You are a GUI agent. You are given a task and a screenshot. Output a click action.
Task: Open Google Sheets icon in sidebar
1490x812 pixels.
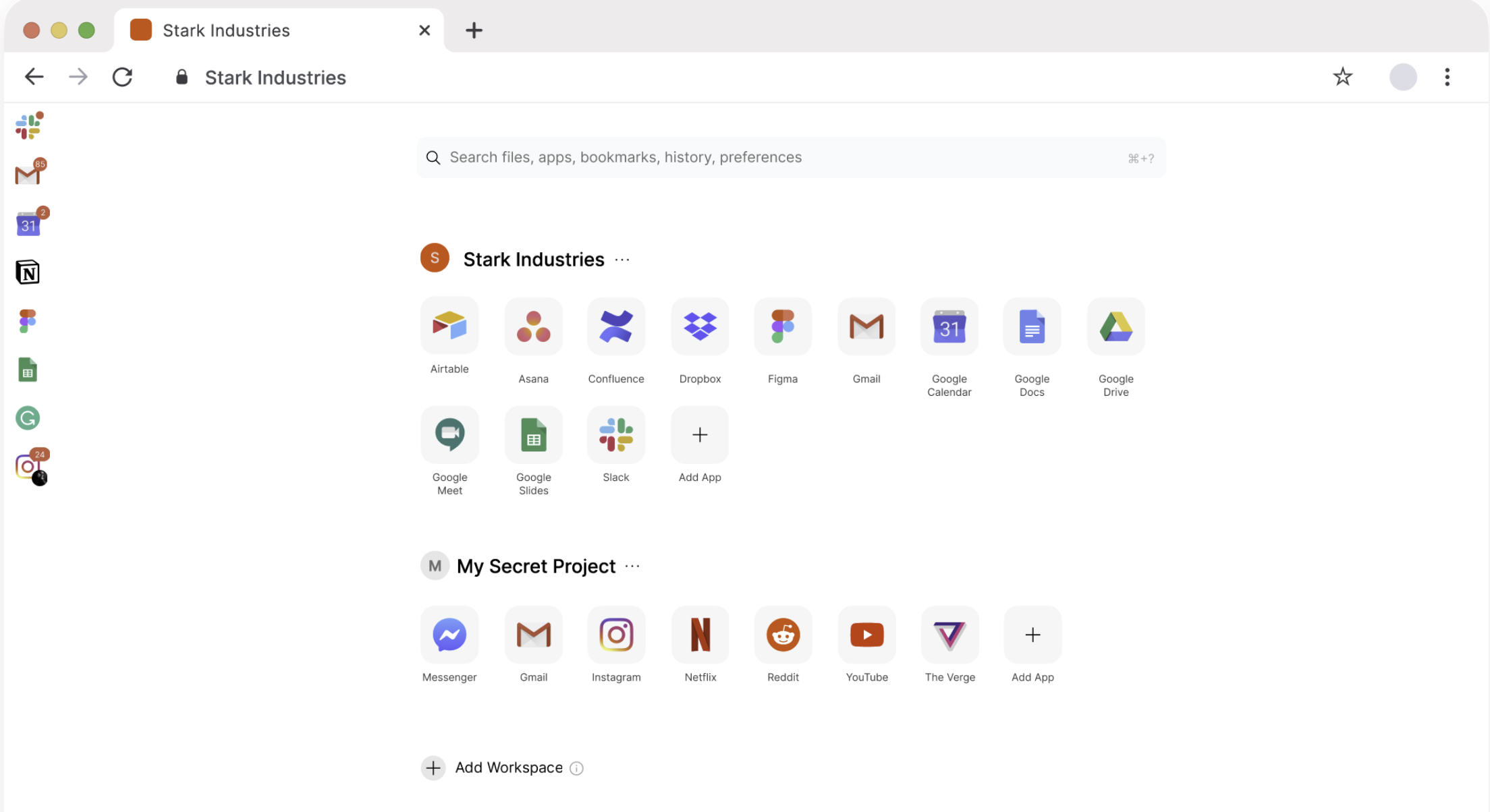click(28, 370)
